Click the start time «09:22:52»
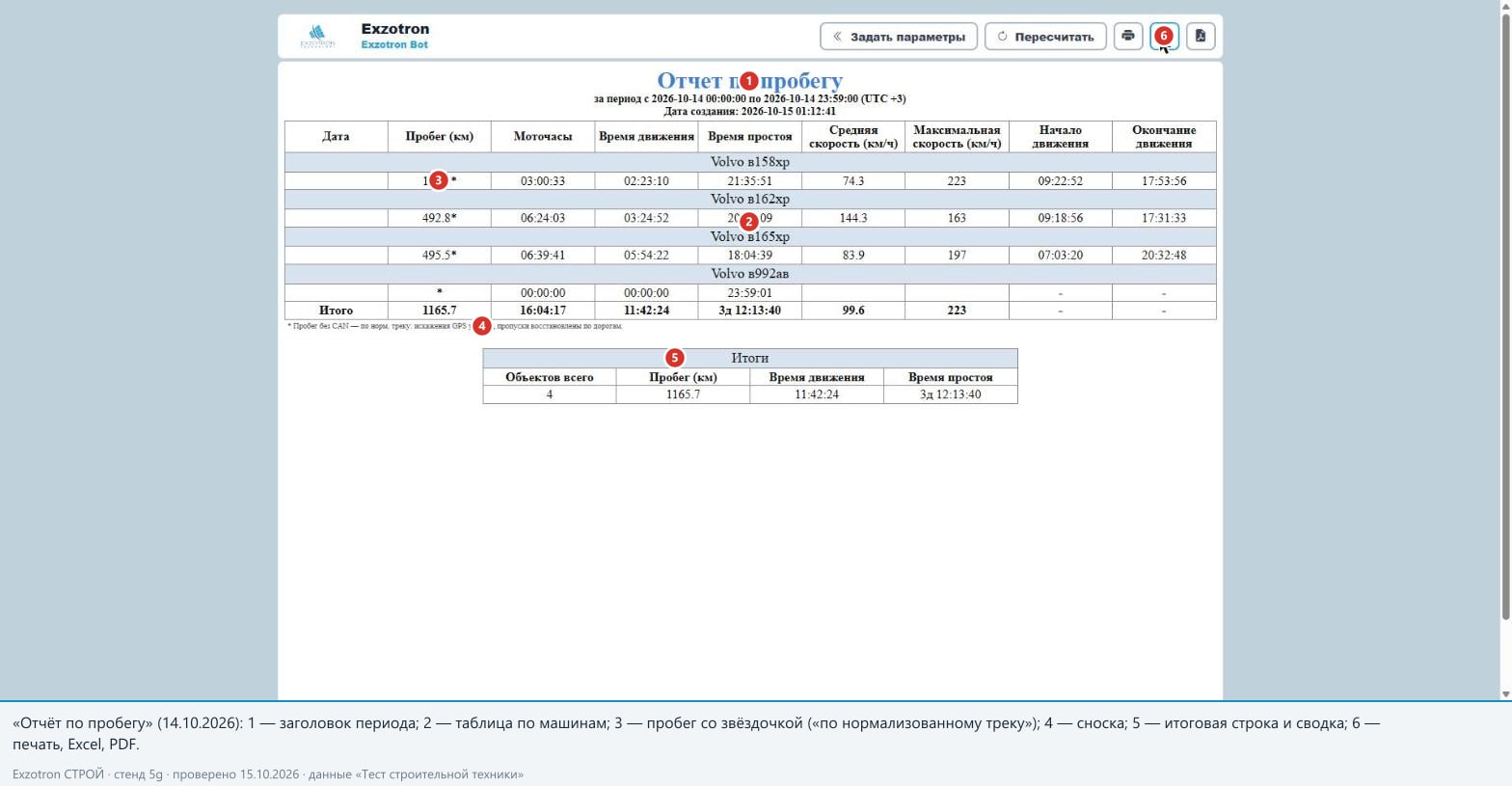 1061,181
